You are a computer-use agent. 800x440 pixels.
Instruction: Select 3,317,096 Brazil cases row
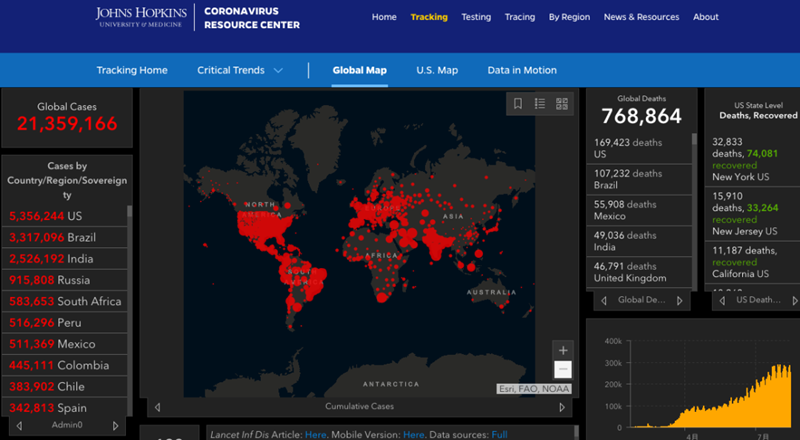tap(64, 237)
